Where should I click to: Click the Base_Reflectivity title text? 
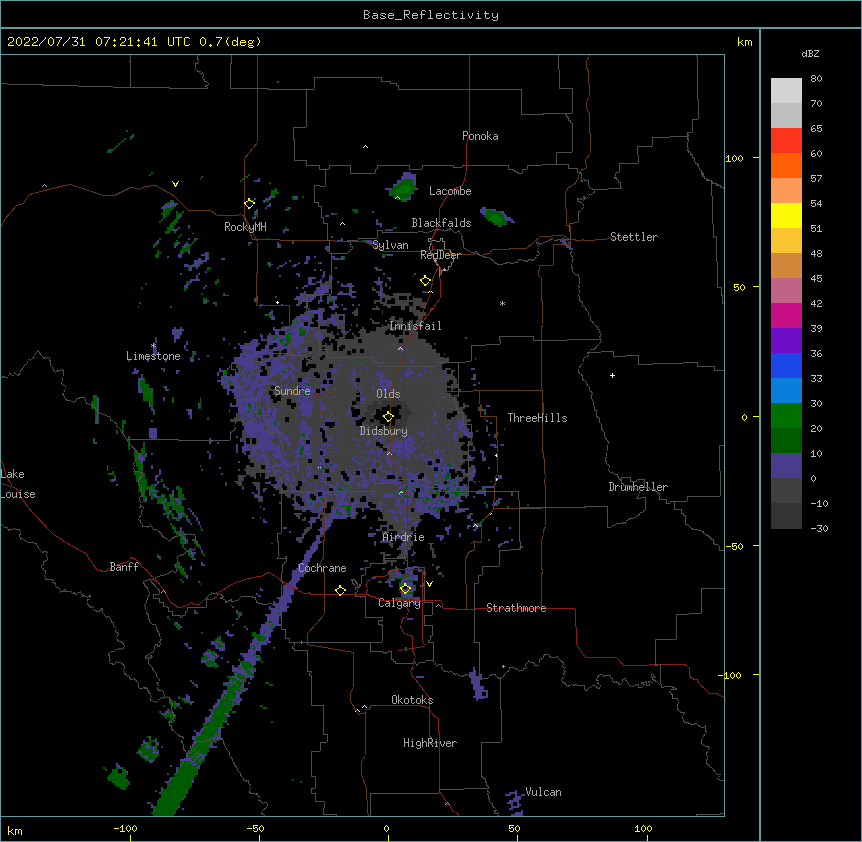(431, 15)
